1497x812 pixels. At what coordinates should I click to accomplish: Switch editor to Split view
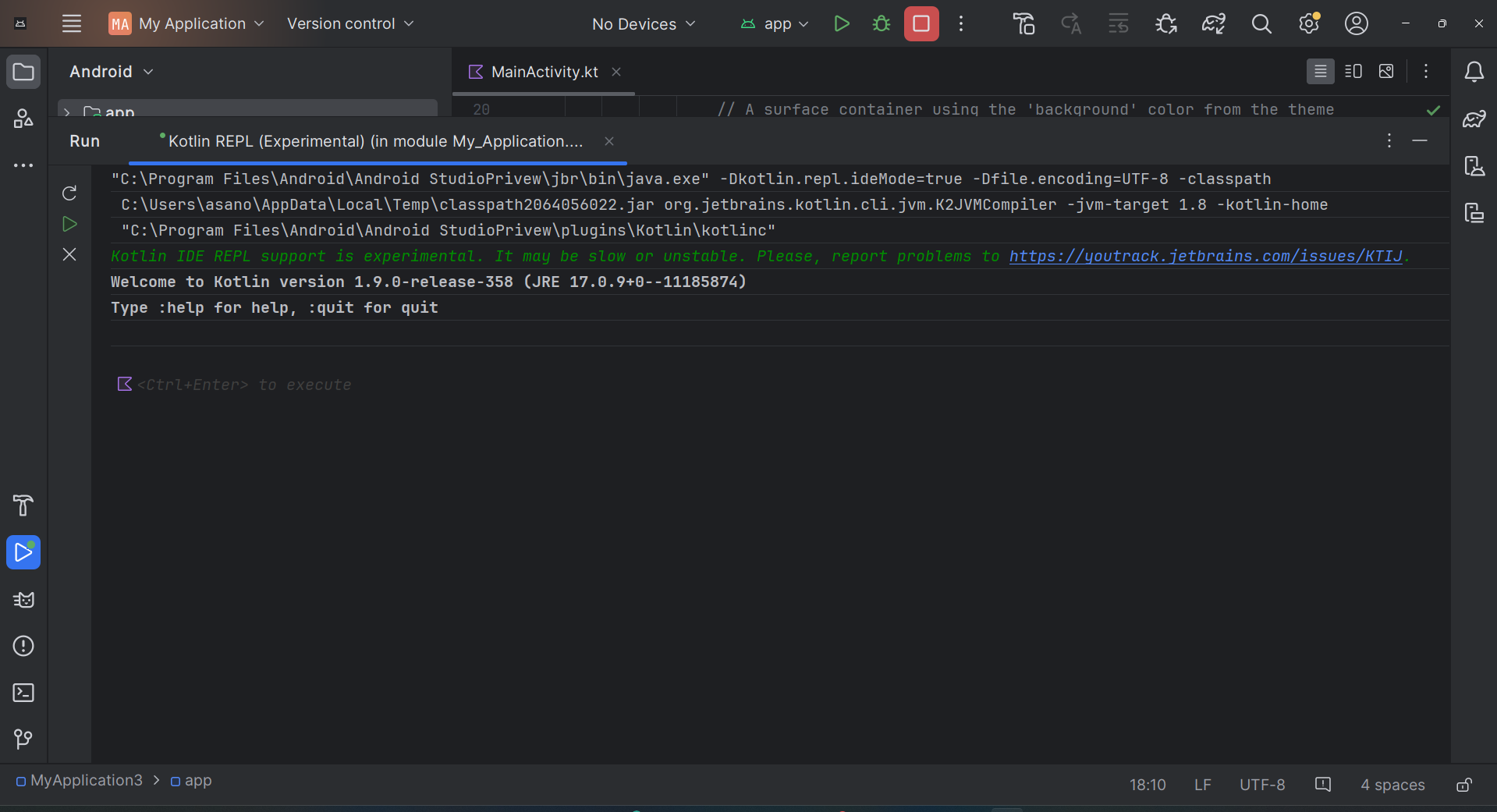[x=1353, y=72]
